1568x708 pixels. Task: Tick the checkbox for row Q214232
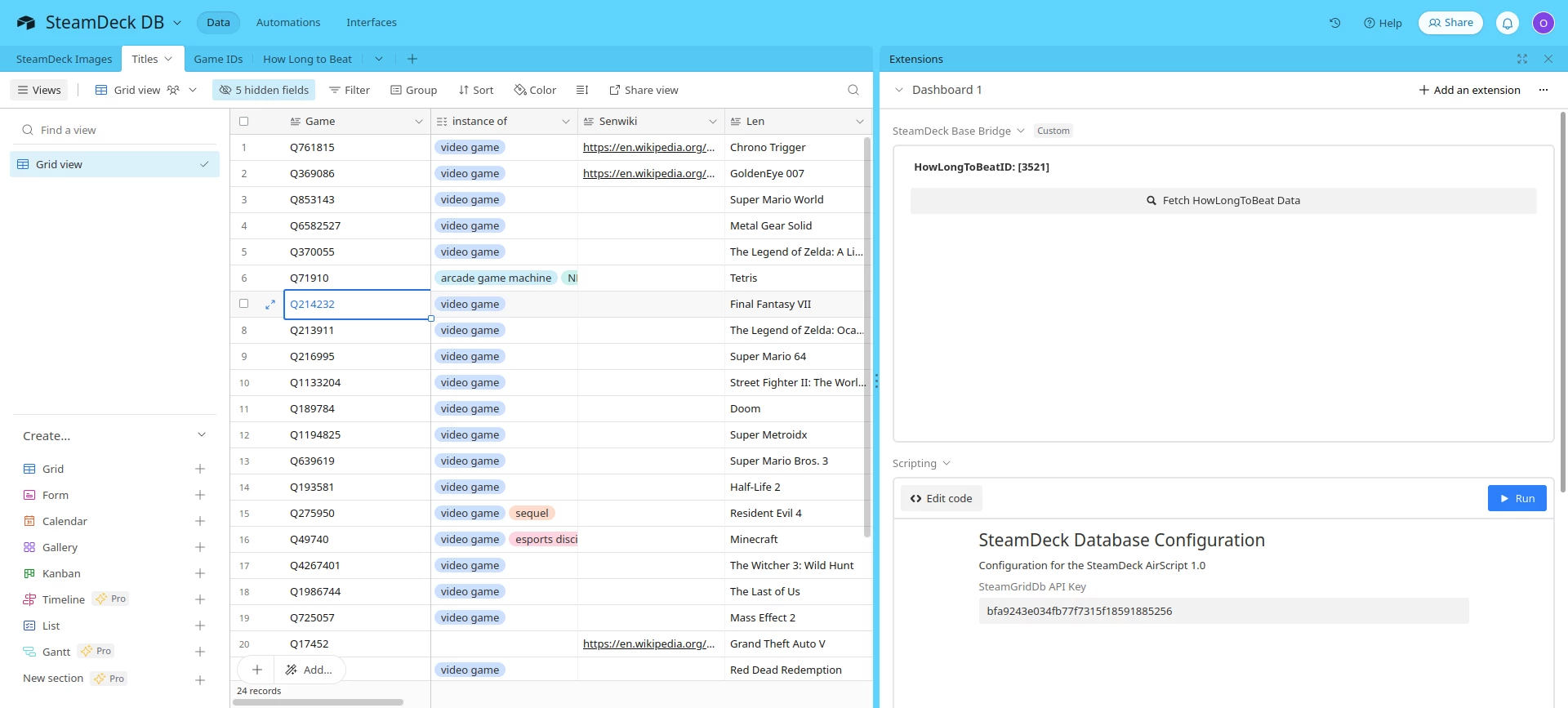(x=243, y=304)
